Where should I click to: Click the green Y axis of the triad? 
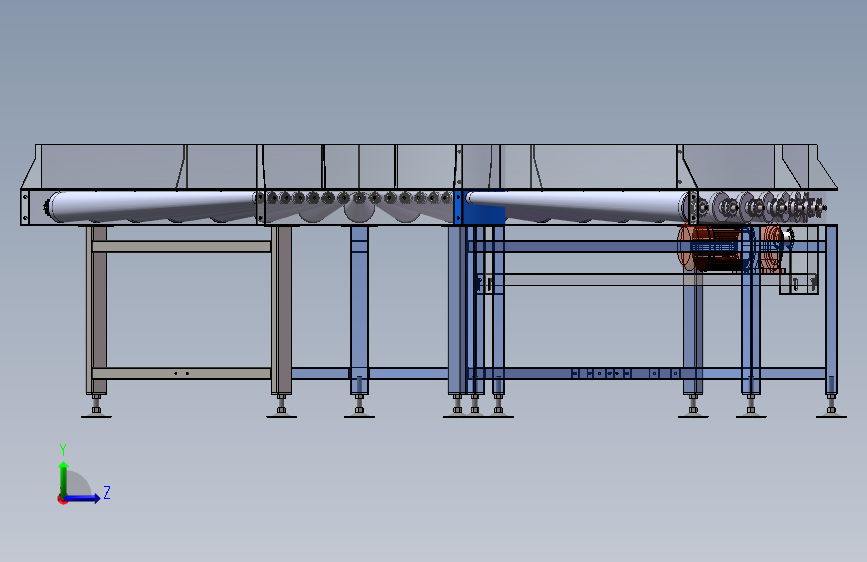pos(64,479)
